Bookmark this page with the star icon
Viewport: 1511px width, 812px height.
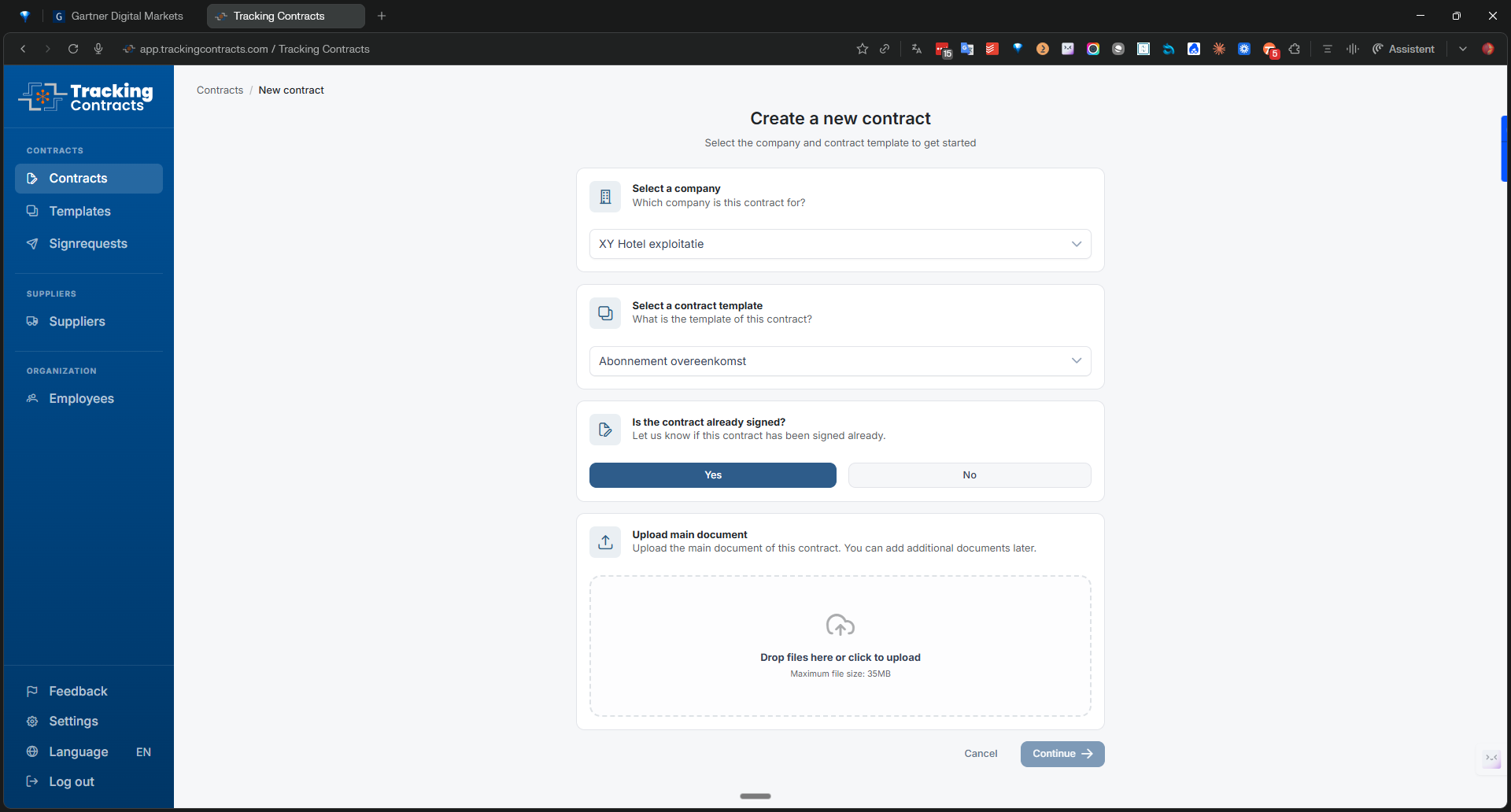[x=863, y=49]
